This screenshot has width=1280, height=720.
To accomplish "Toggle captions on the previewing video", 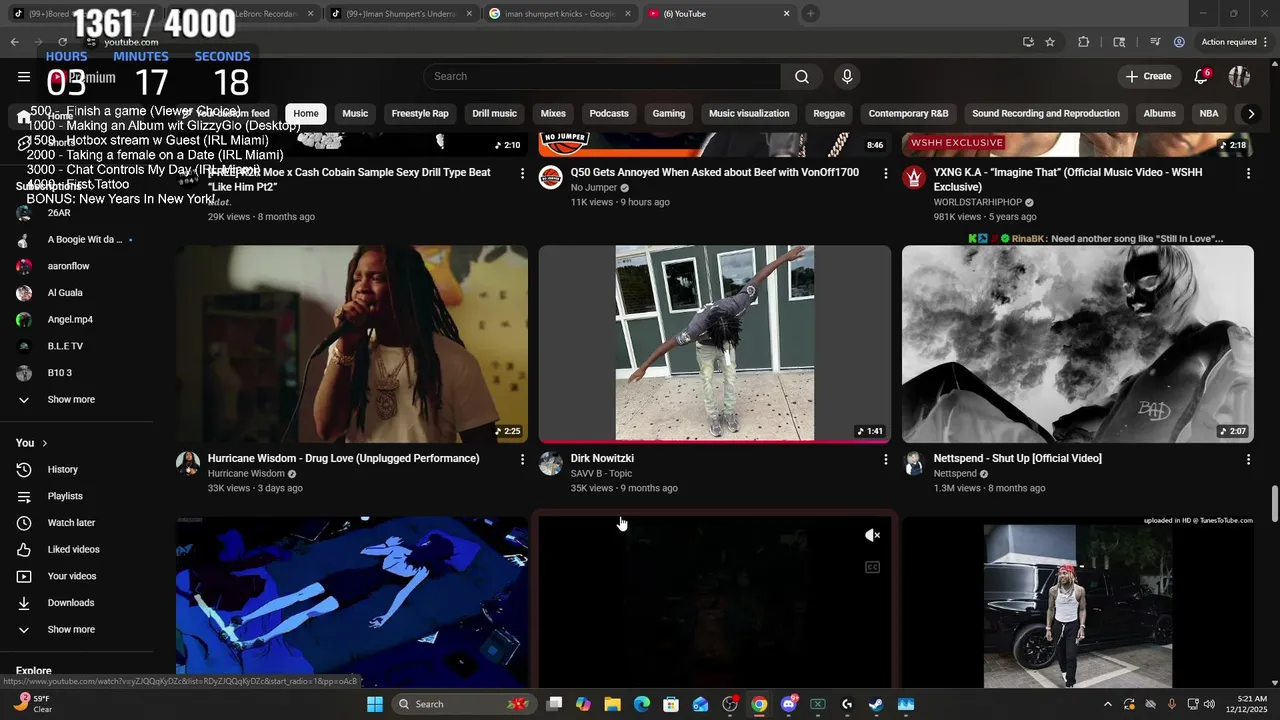I will click(872, 568).
